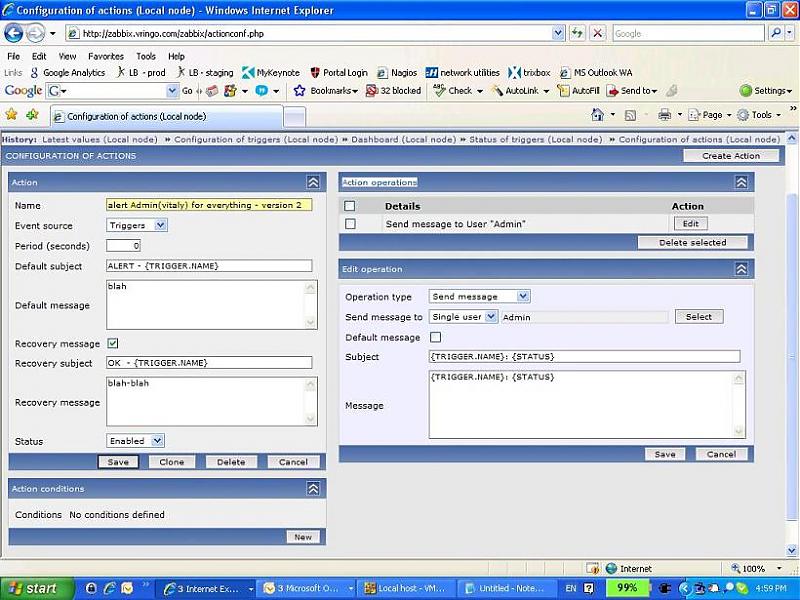The image size is (800, 600).
Task: Enable the Default message checkbox
Action: coord(435,338)
